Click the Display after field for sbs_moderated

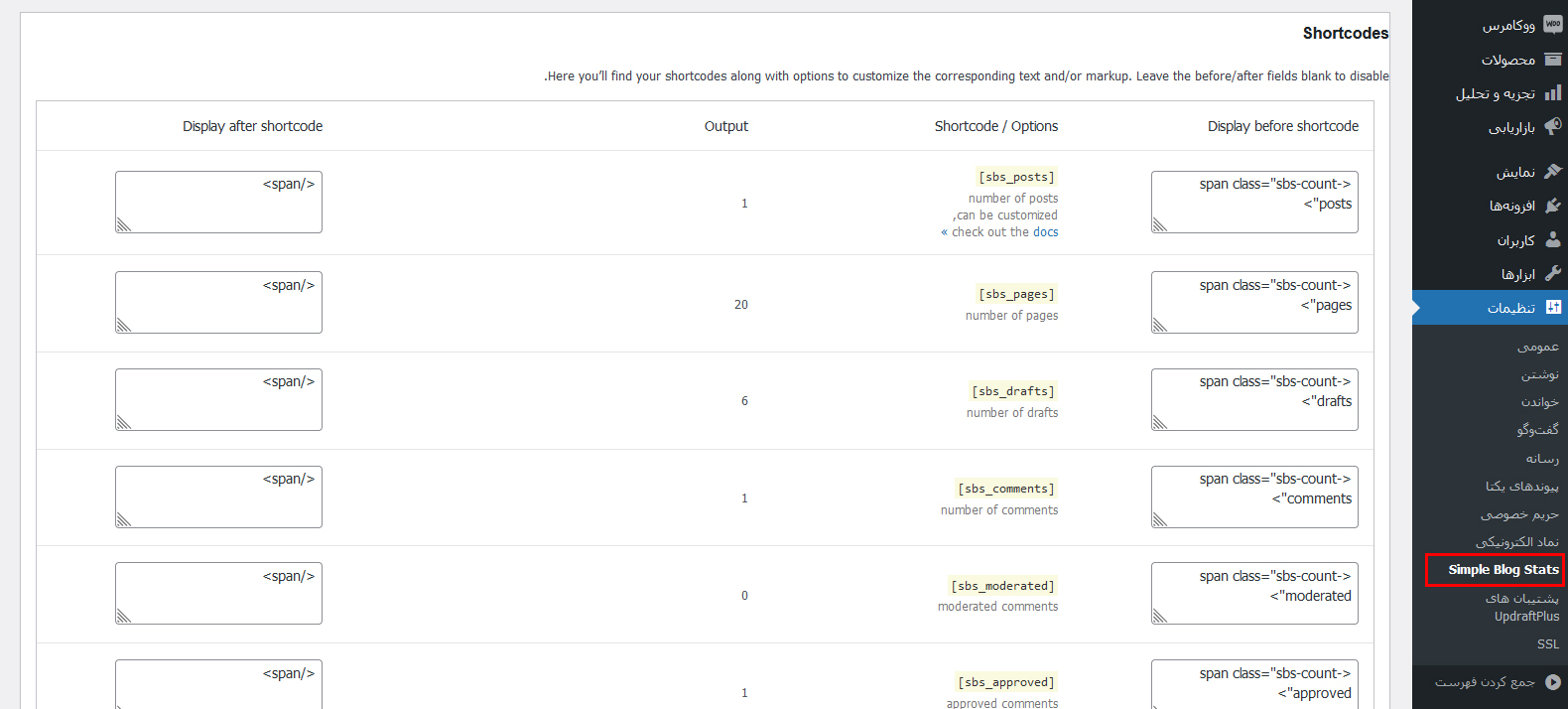(x=218, y=594)
